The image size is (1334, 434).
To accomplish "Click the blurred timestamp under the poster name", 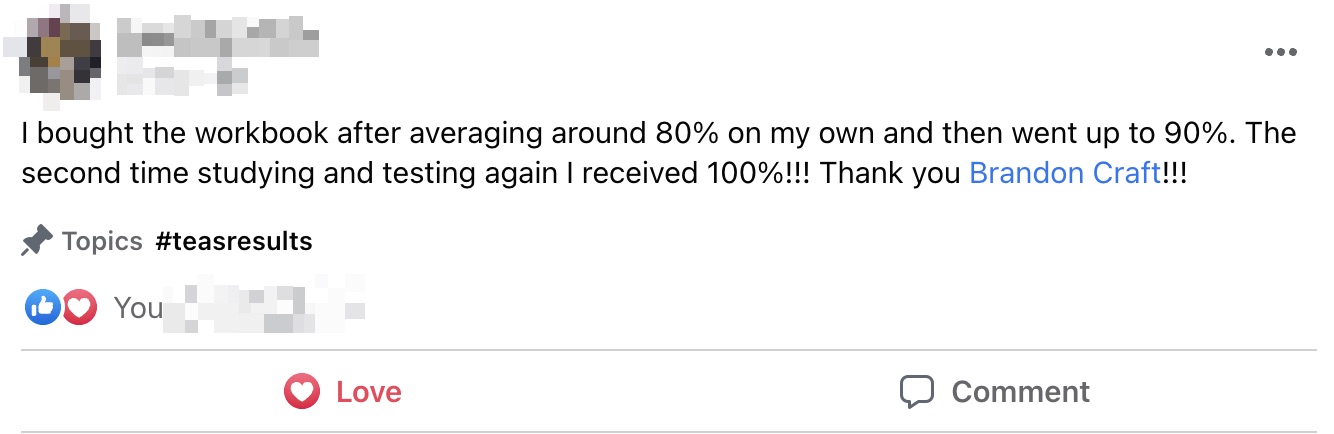I will 183,76.
